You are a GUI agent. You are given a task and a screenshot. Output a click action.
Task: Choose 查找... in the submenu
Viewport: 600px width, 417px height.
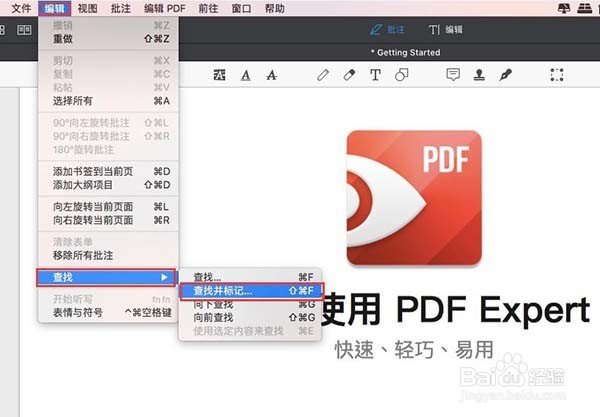[250, 277]
